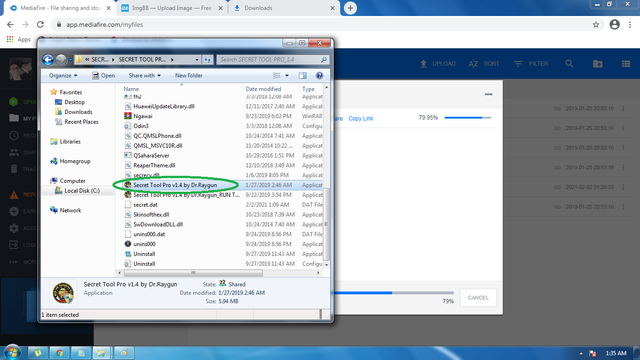Open the Explorer help icon
This screenshot has width=640, height=360.
click(319, 76)
